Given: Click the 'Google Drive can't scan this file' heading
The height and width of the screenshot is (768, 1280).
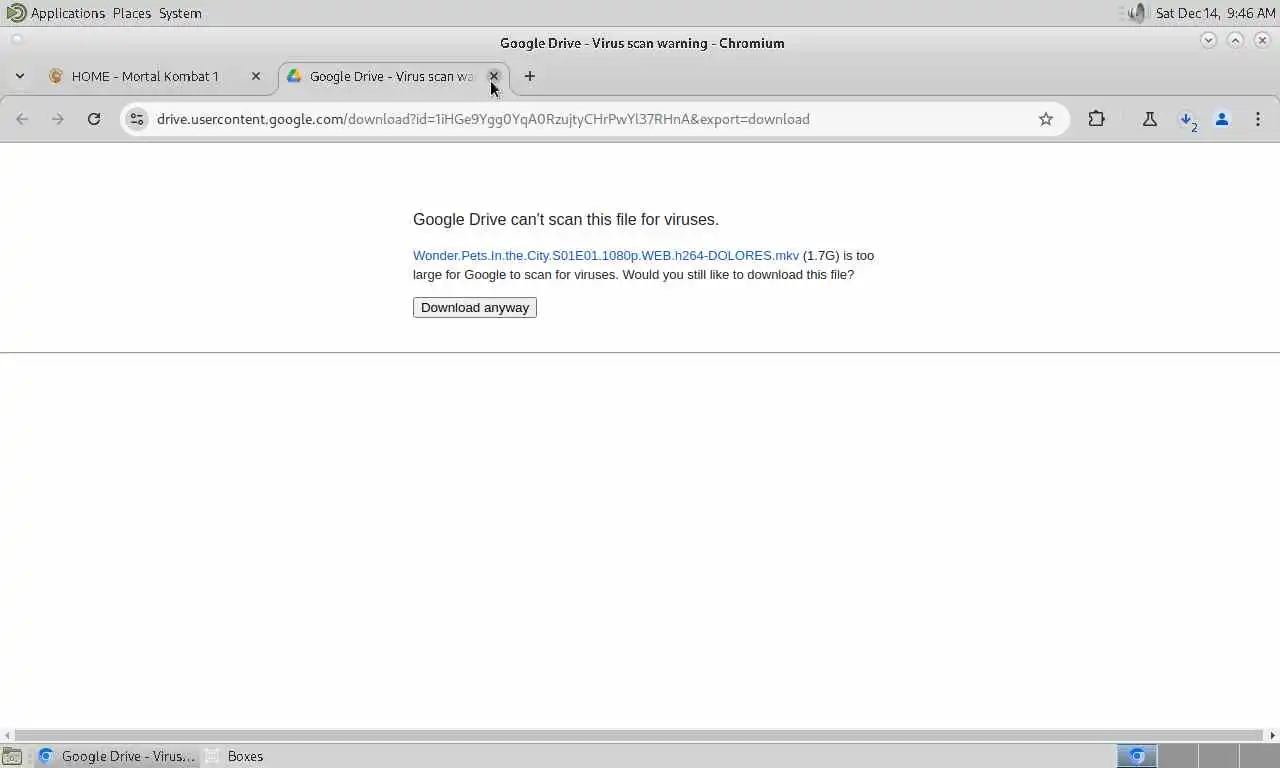Looking at the screenshot, I should 566,219.
